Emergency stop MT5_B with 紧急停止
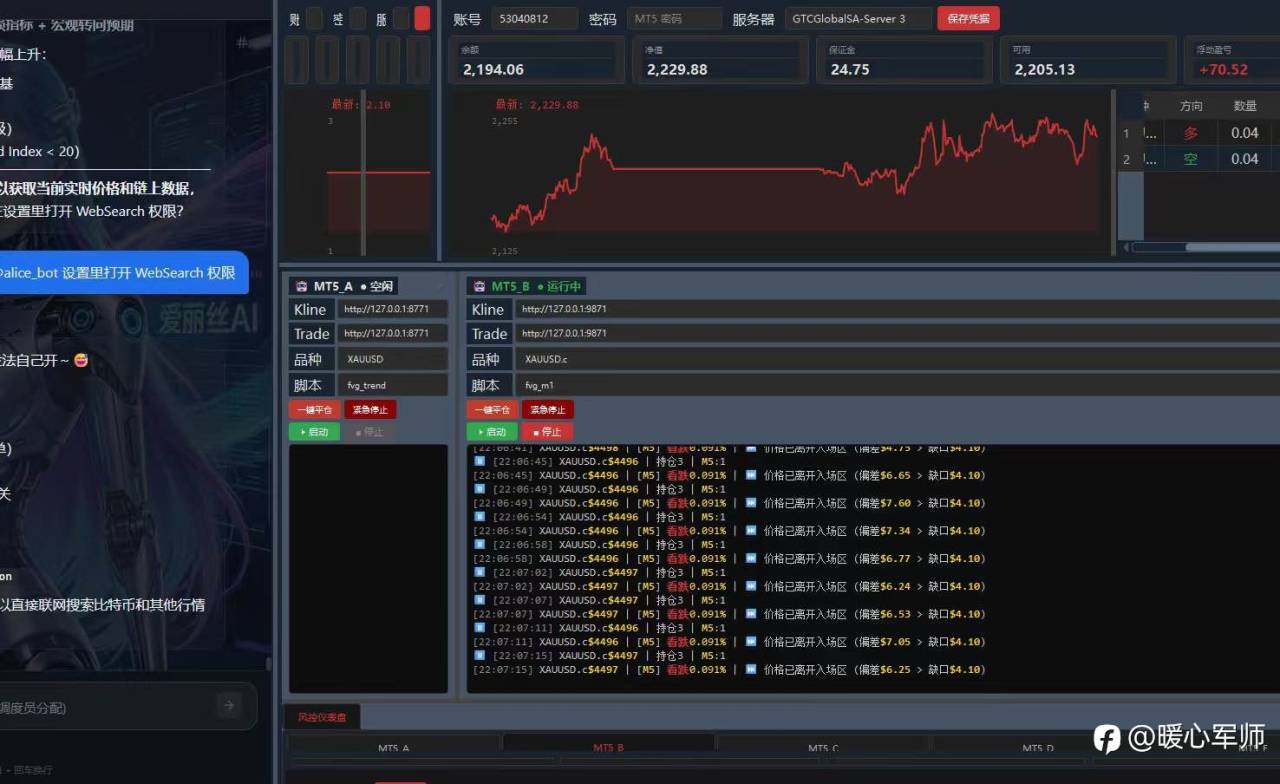 (548, 409)
